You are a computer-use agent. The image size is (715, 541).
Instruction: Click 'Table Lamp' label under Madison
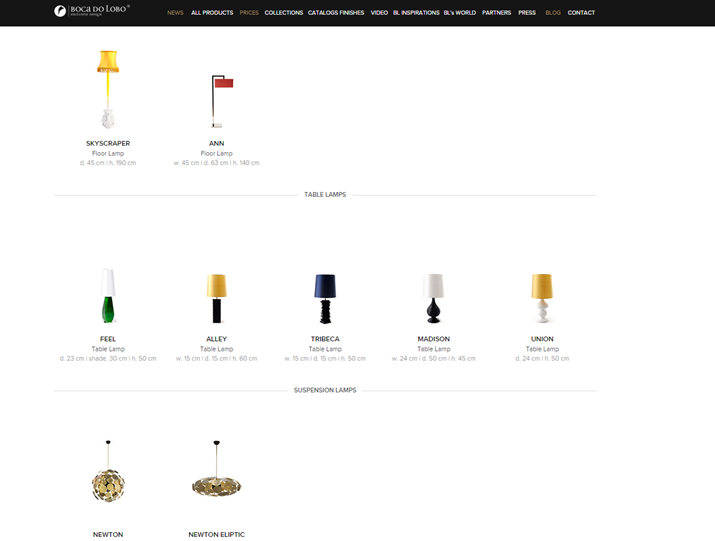coord(434,349)
